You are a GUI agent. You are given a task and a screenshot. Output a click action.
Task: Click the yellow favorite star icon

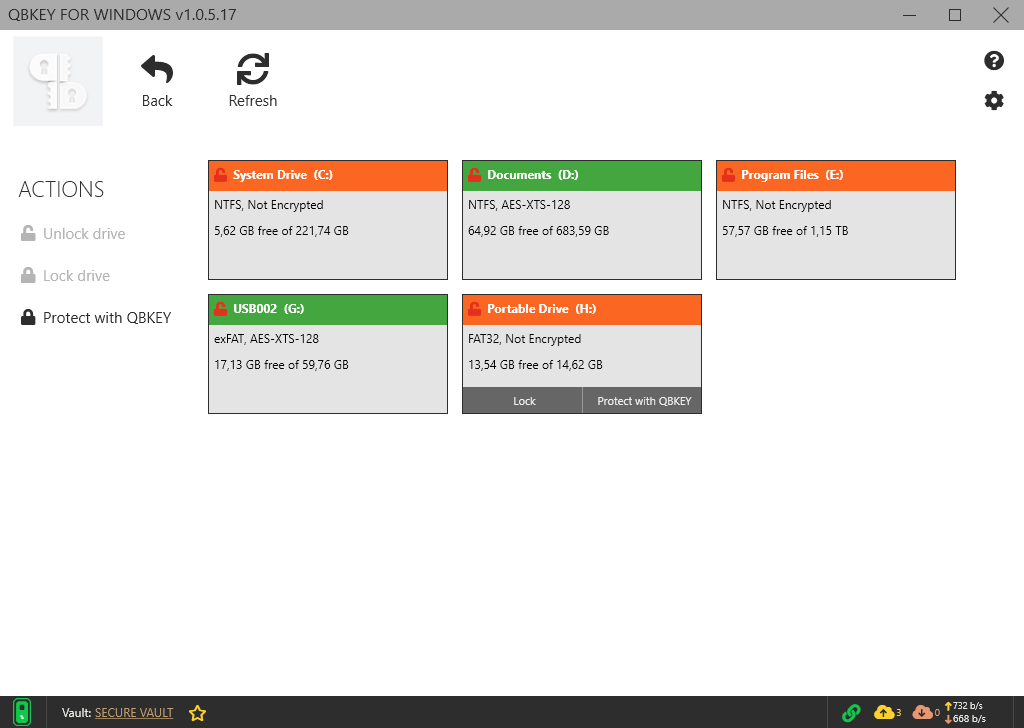pyautogui.click(x=197, y=713)
